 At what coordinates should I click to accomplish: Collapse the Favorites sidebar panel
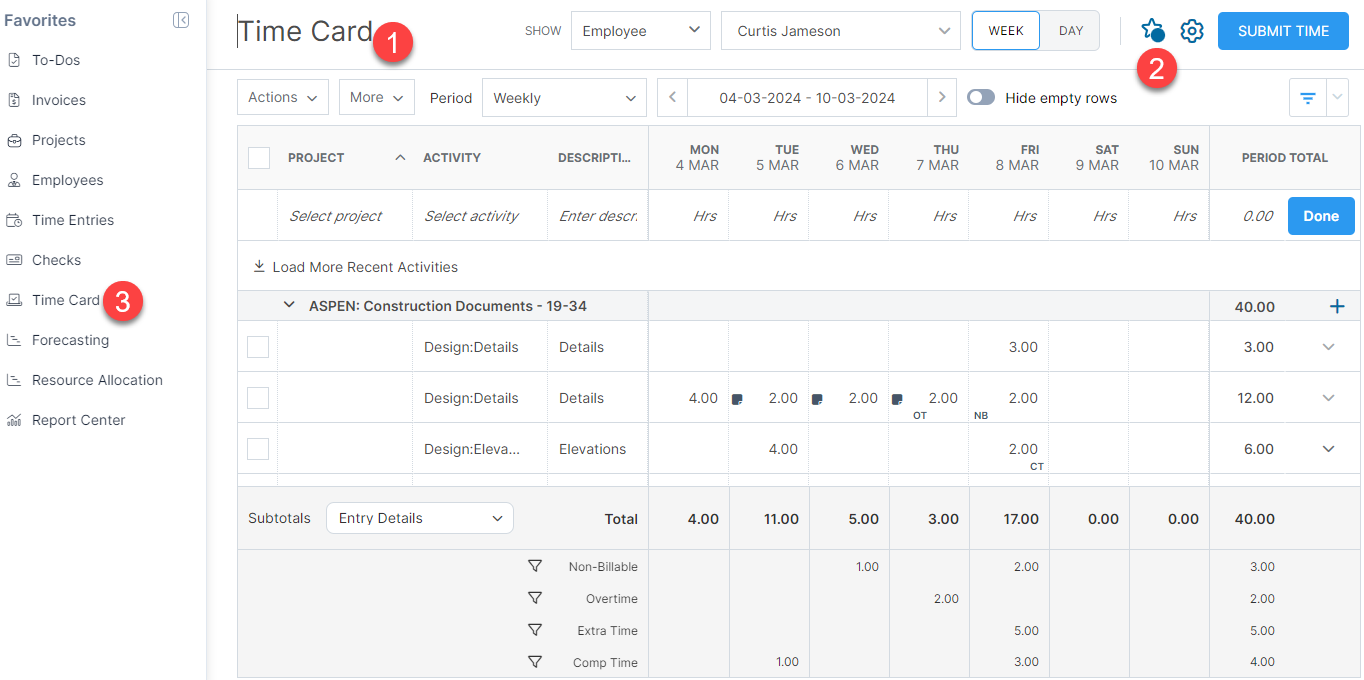(x=181, y=19)
